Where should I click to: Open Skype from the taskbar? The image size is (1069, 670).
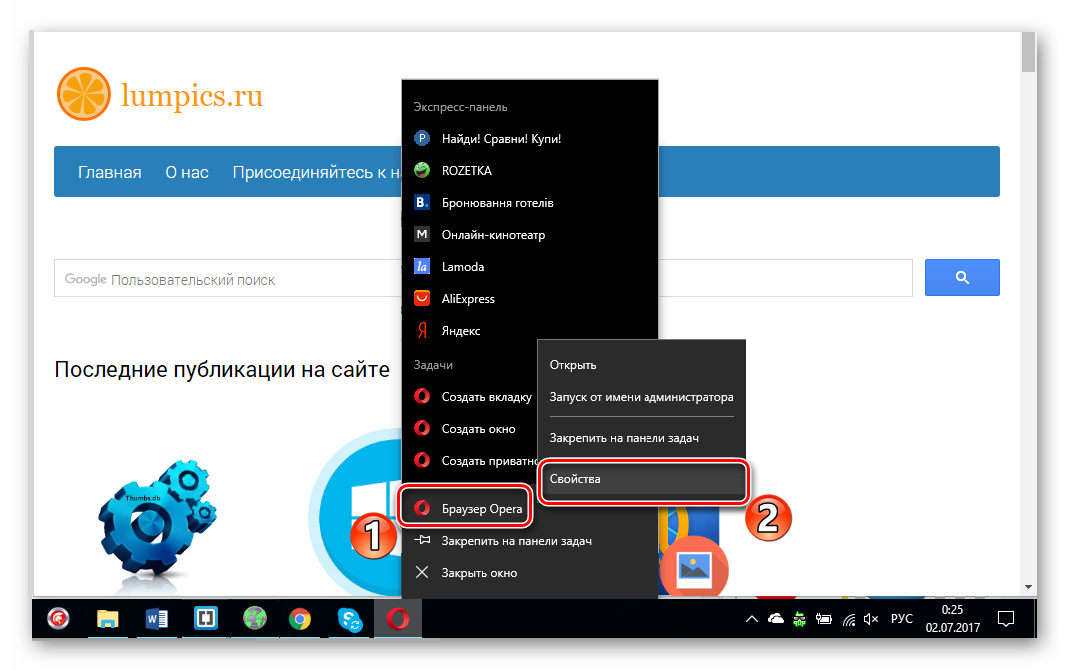point(349,619)
